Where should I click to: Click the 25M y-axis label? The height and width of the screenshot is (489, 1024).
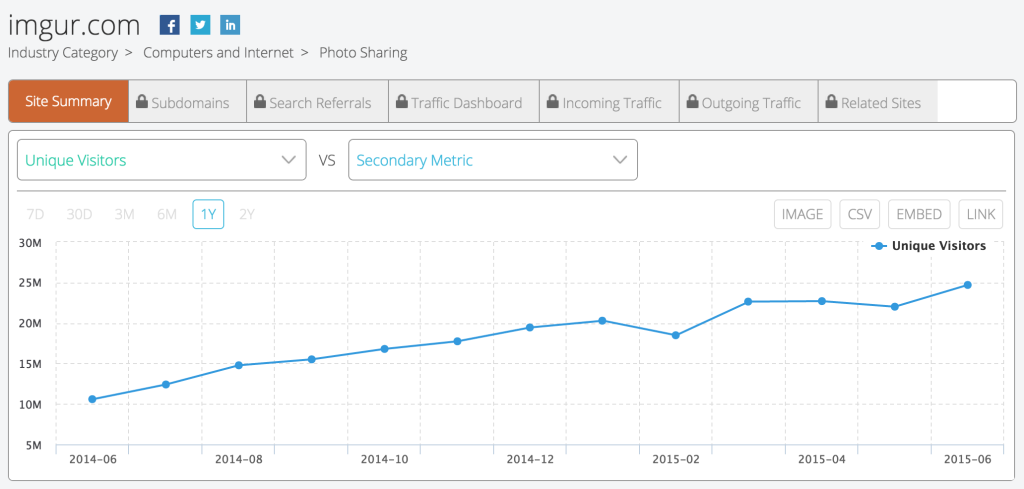[x=29, y=283]
